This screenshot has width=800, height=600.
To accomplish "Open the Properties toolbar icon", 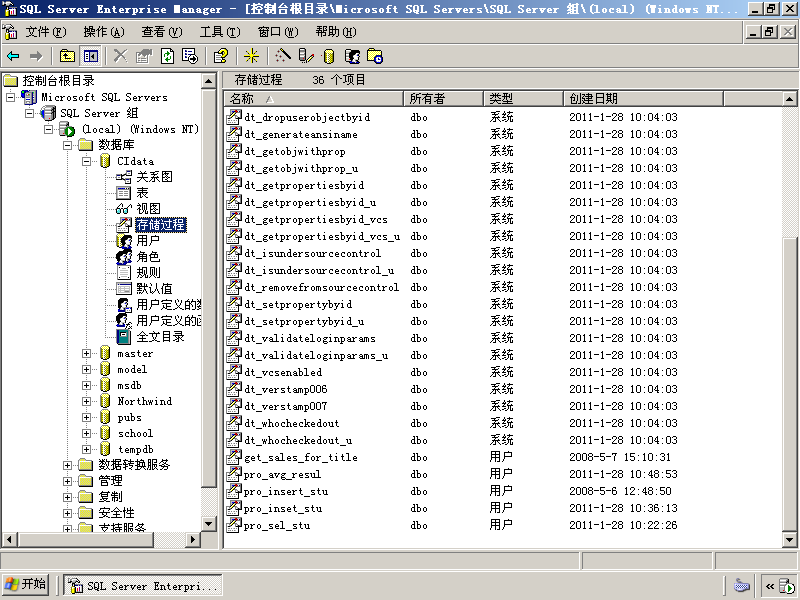I will point(144,56).
